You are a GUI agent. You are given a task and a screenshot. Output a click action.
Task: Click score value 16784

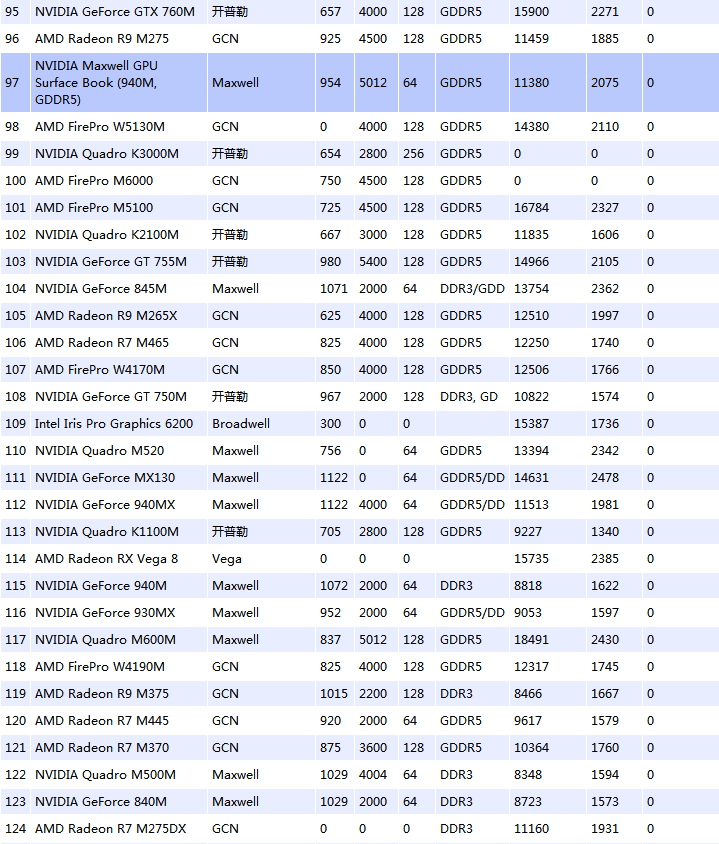(531, 208)
